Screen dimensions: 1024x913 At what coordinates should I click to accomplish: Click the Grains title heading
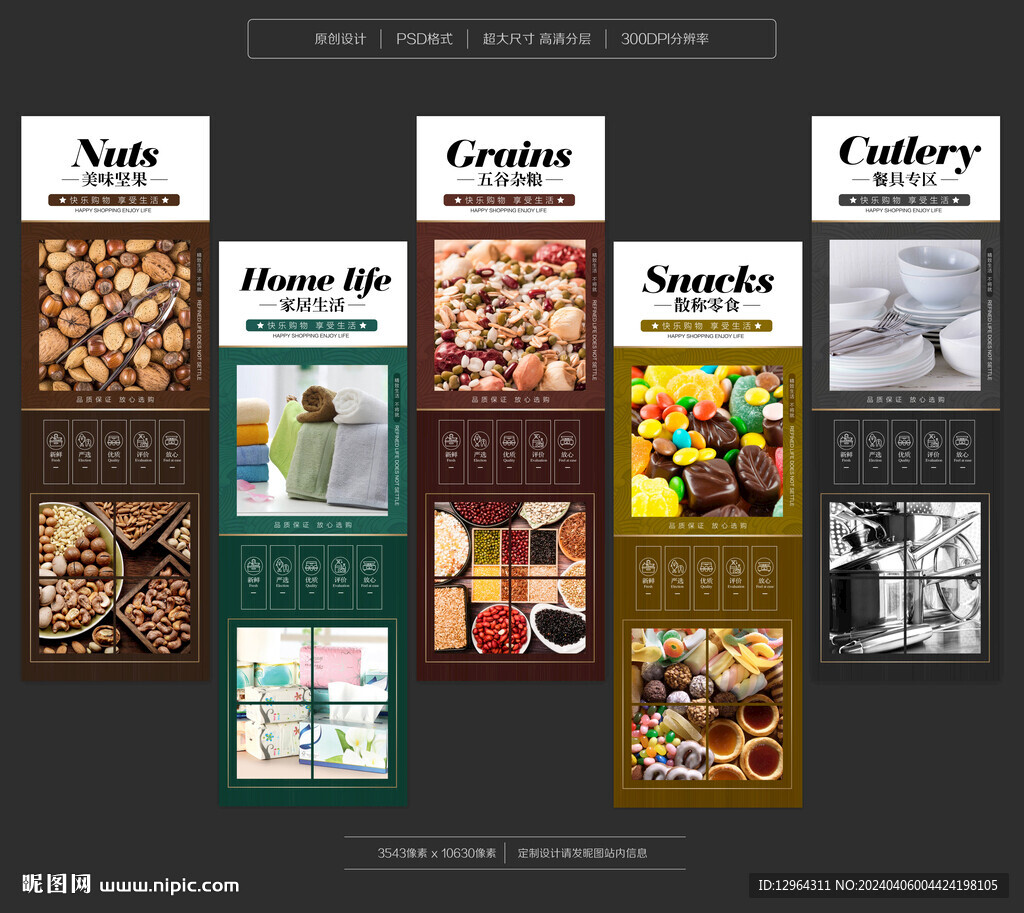point(509,154)
